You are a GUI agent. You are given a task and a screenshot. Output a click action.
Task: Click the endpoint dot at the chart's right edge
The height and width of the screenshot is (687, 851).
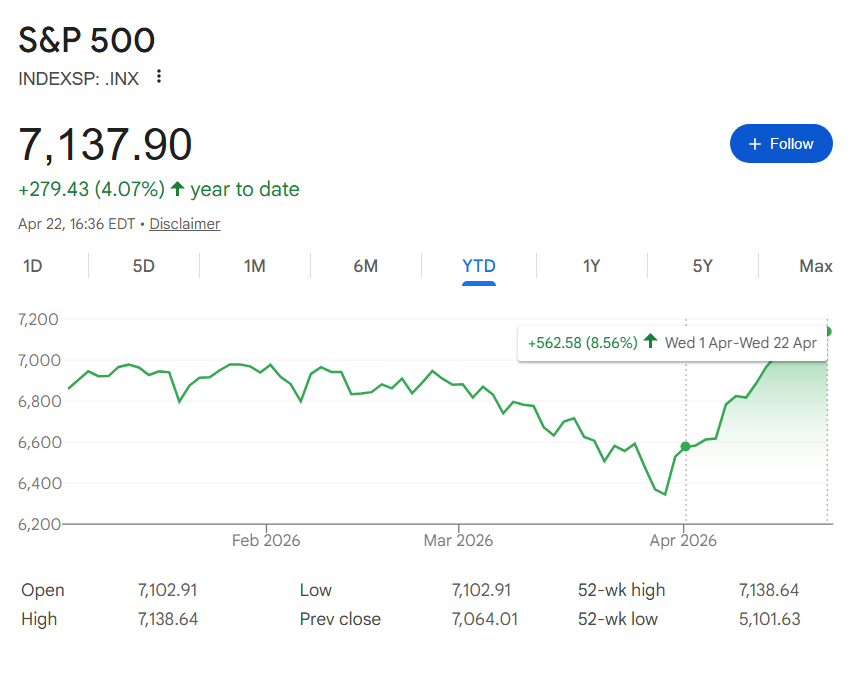click(829, 330)
